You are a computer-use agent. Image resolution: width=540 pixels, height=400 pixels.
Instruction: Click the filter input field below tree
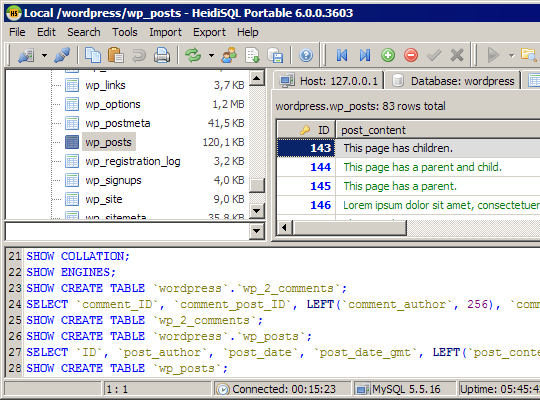(x=127, y=231)
